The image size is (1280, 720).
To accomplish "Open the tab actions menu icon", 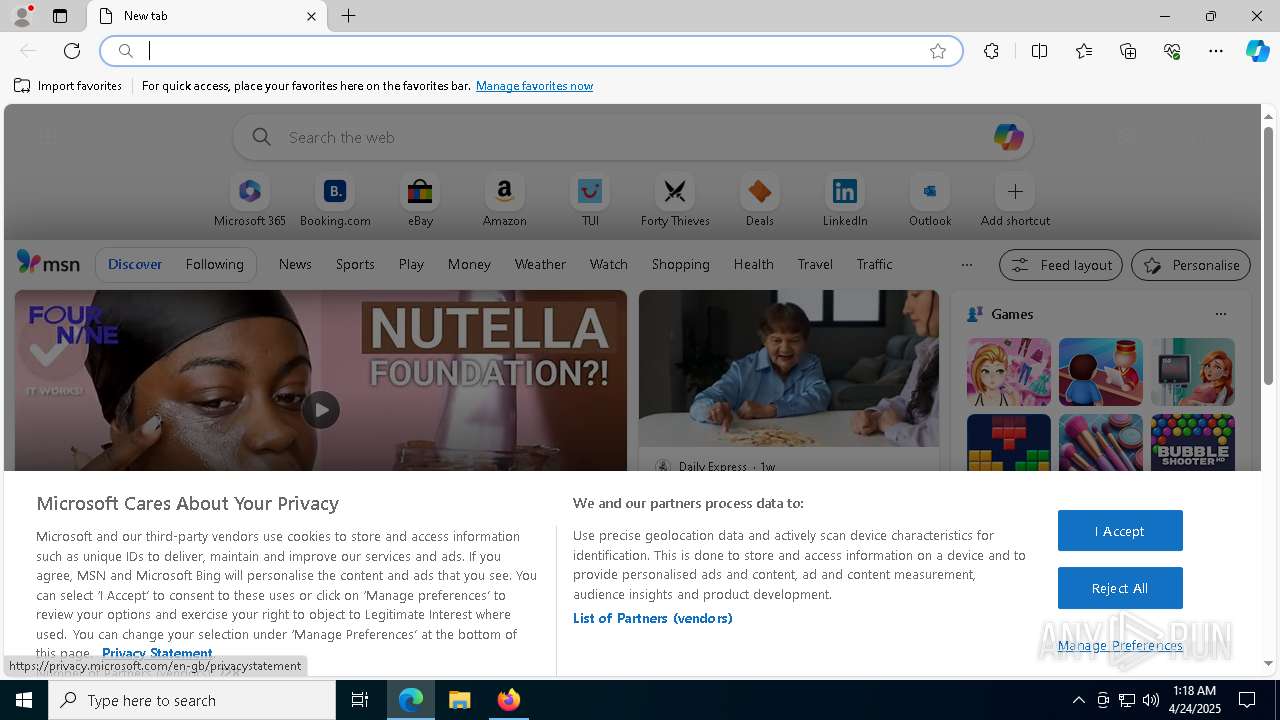I will [x=60, y=16].
